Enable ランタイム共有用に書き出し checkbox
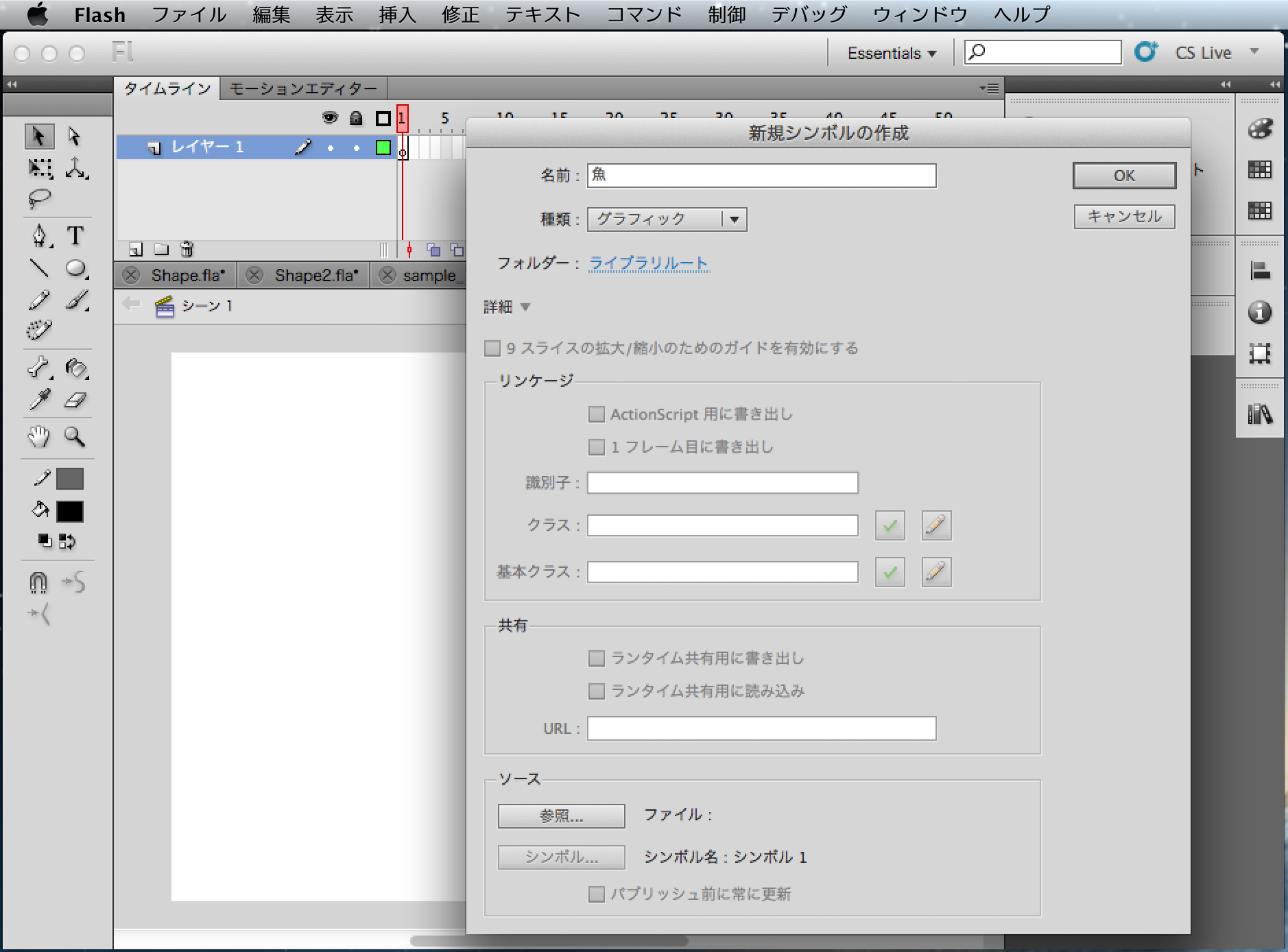Viewport: 1288px width, 952px height. pyautogui.click(x=597, y=658)
